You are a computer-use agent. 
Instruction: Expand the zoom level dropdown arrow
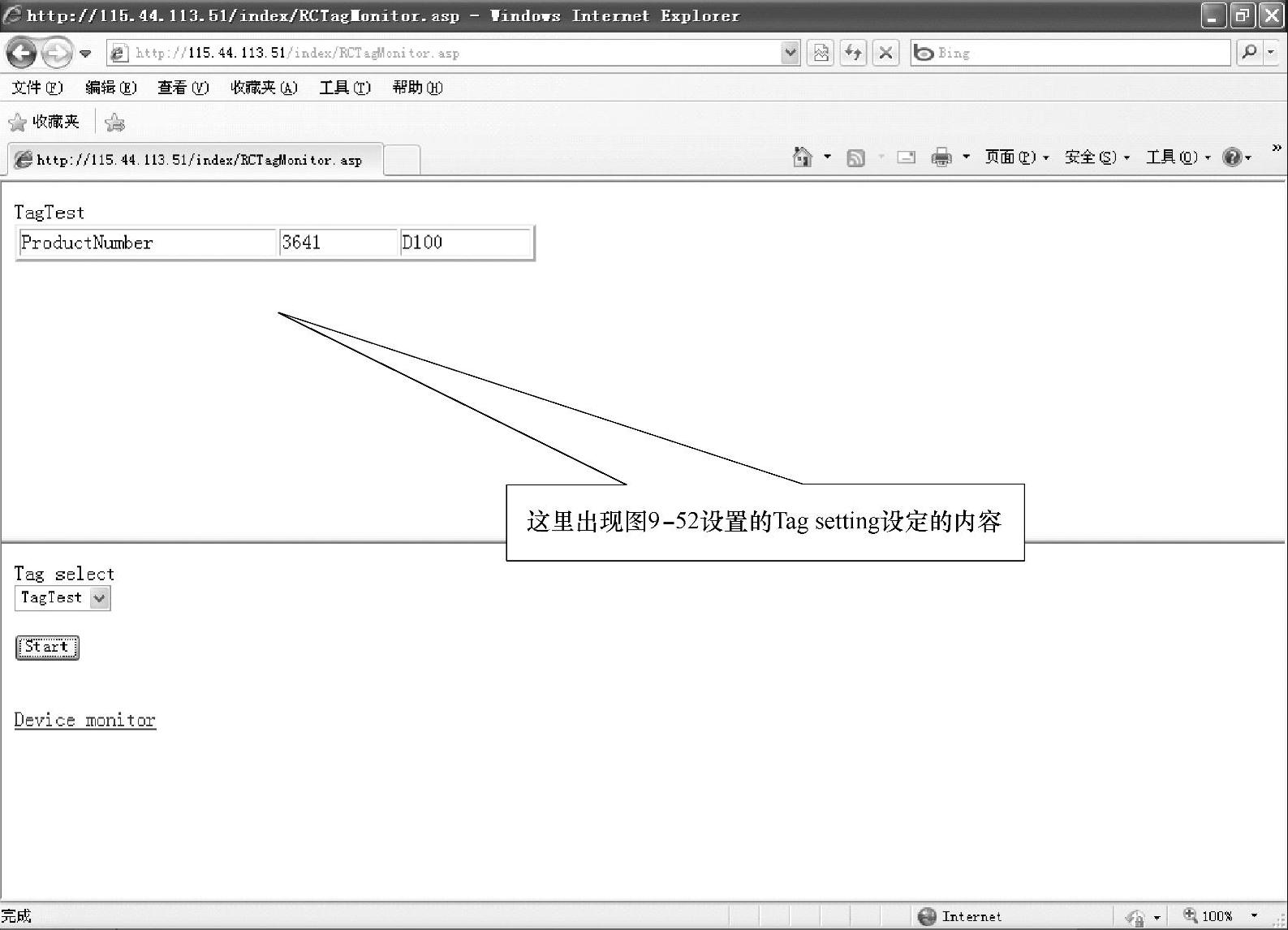click(1254, 916)
